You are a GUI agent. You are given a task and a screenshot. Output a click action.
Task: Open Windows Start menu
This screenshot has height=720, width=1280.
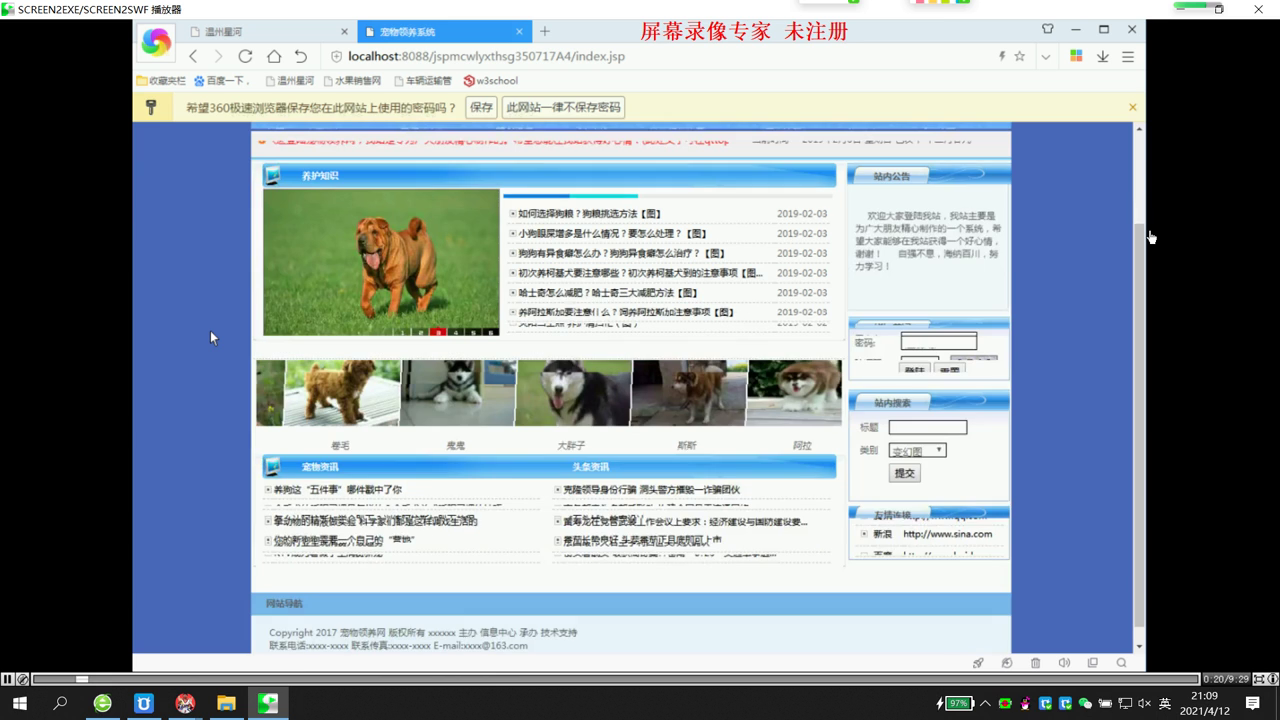pos(19,704)
